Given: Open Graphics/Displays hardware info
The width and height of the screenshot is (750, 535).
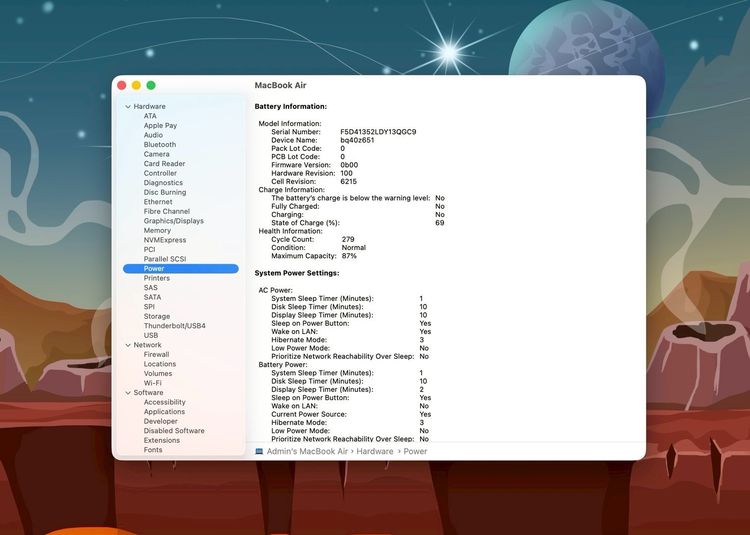Looking at the screenshot, I should [x=173, y=221].
